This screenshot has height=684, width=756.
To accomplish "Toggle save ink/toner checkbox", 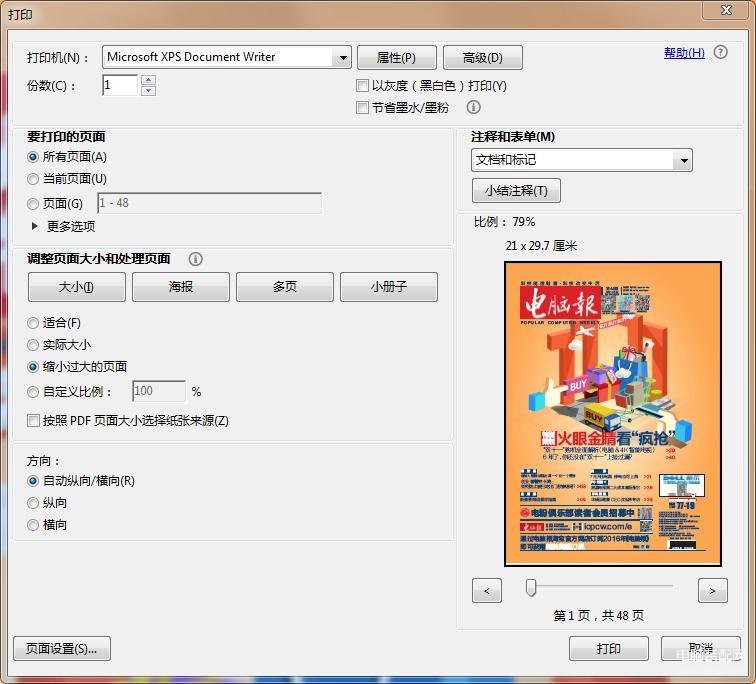I will pos(362,108).
